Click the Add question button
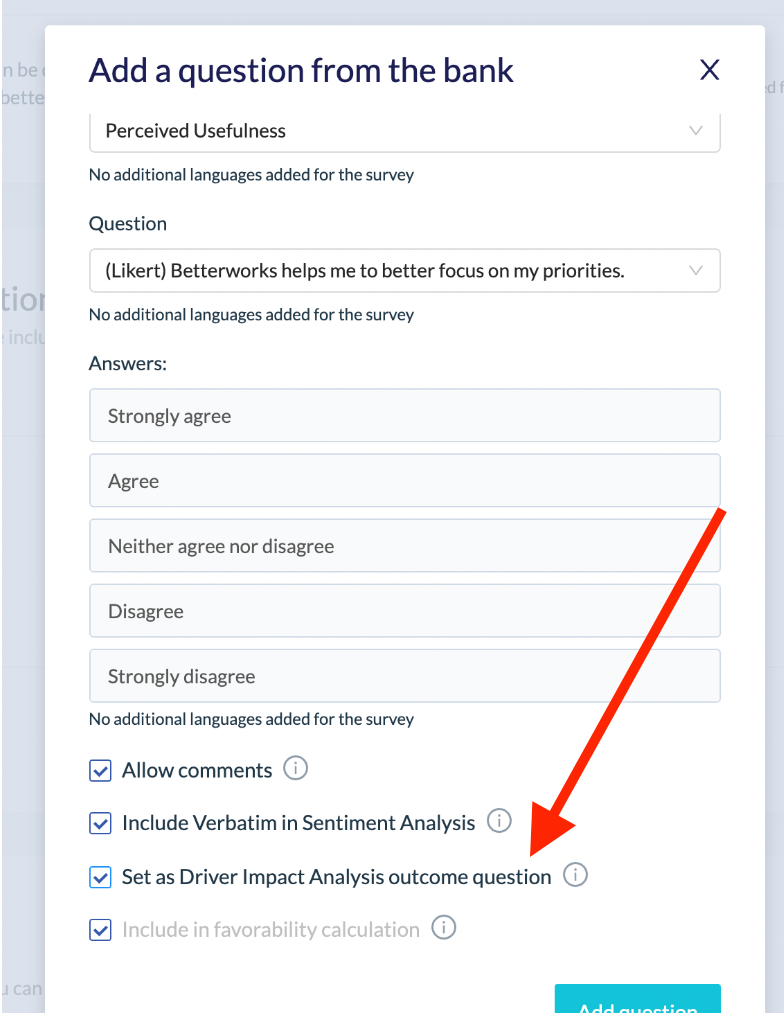This screenshot has width=784, height=1016. pos(638,1000)
